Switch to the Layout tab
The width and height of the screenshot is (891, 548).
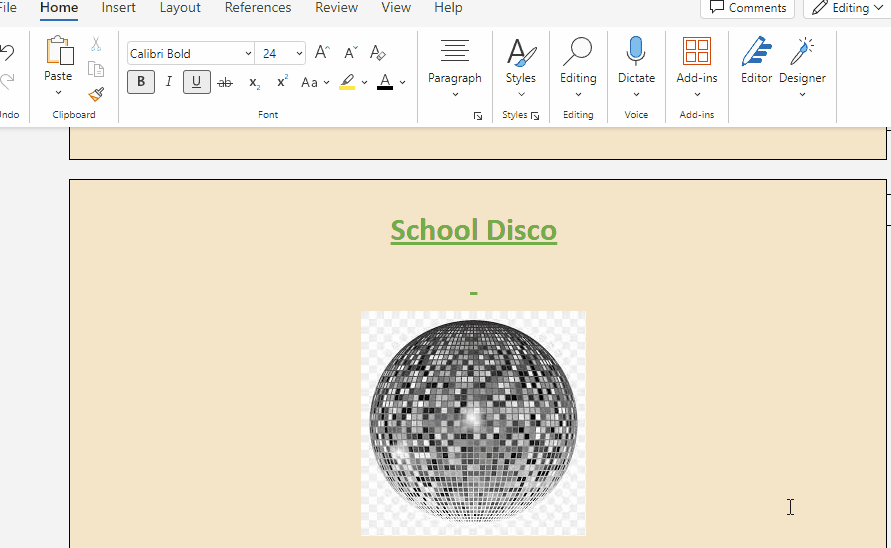(180, 8)
